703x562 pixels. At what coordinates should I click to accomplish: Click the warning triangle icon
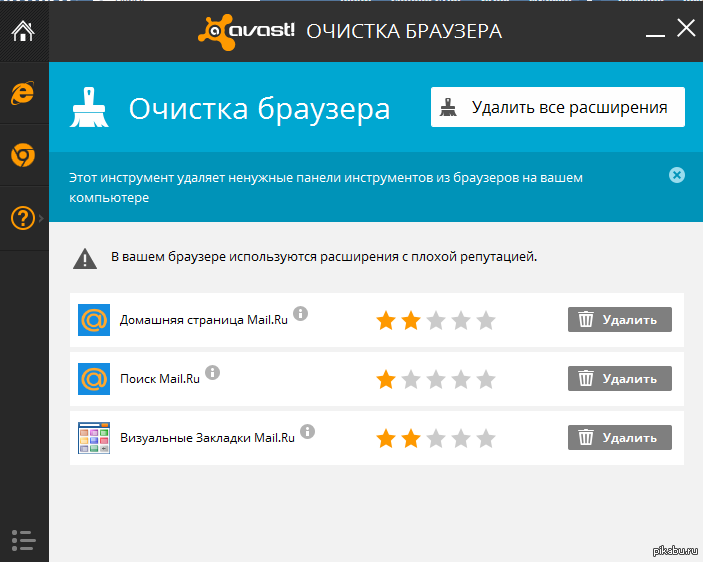85,259
